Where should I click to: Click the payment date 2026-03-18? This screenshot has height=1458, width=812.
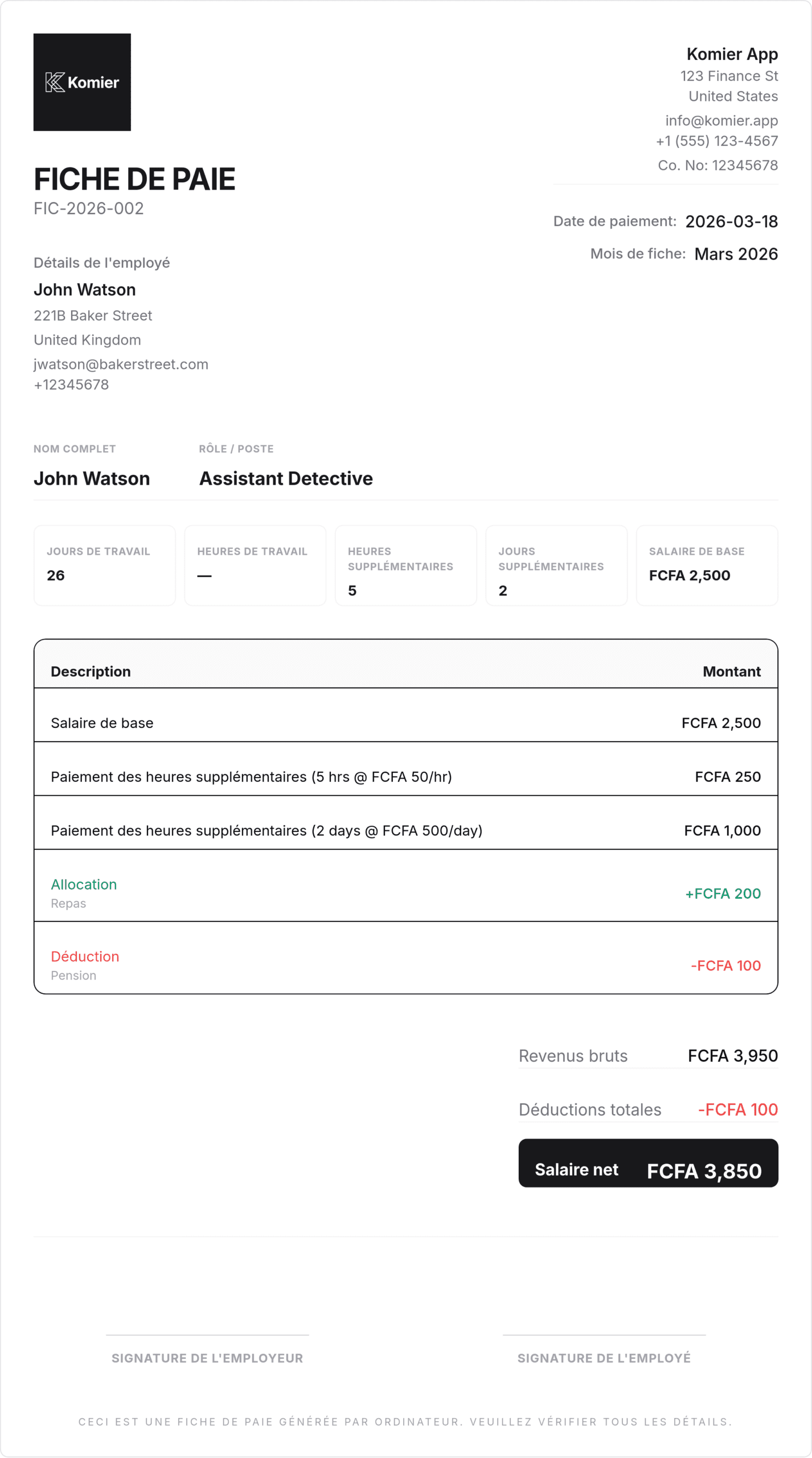(x=731, y=222)
